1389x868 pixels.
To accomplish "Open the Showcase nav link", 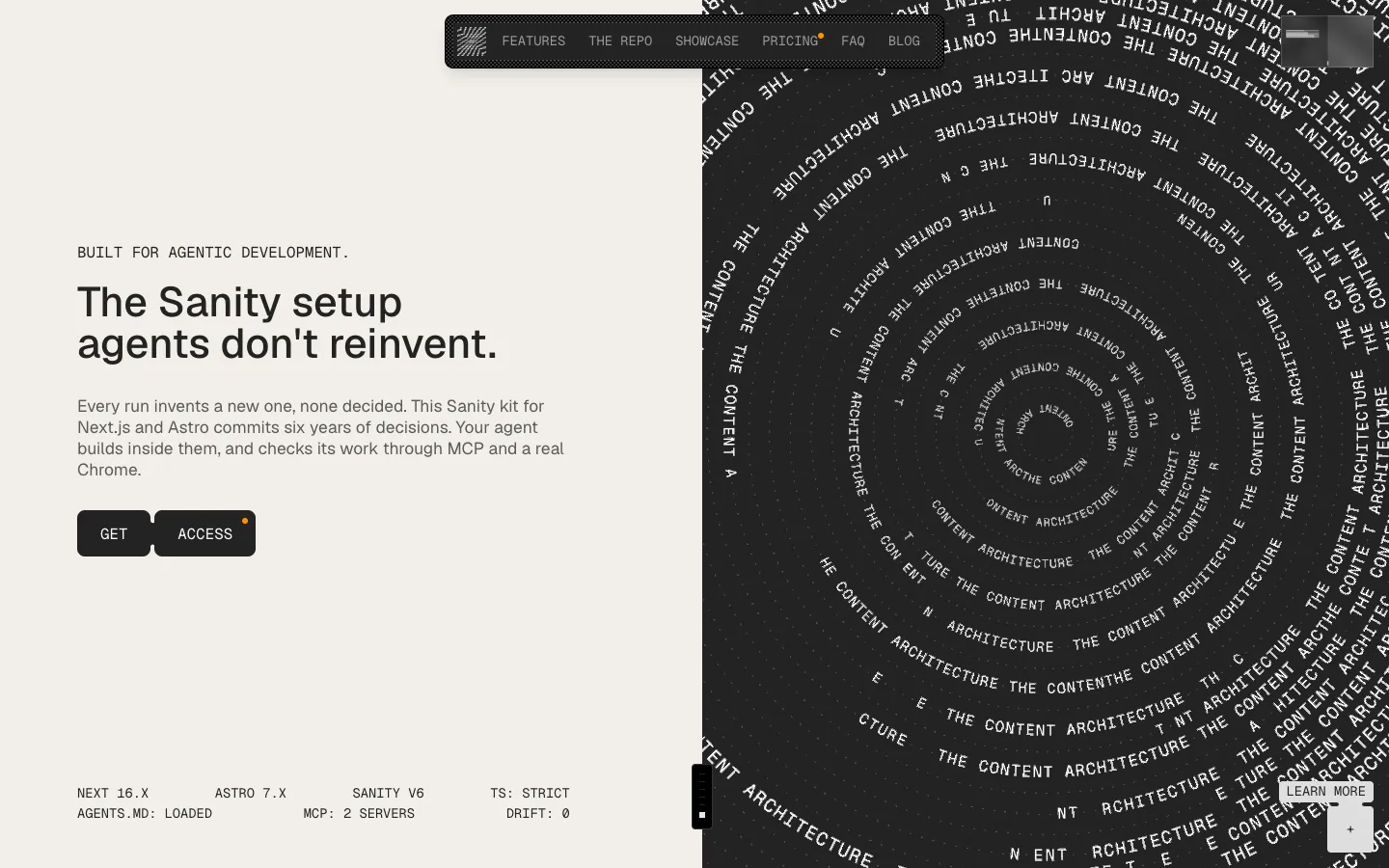I will click(707, 41).
